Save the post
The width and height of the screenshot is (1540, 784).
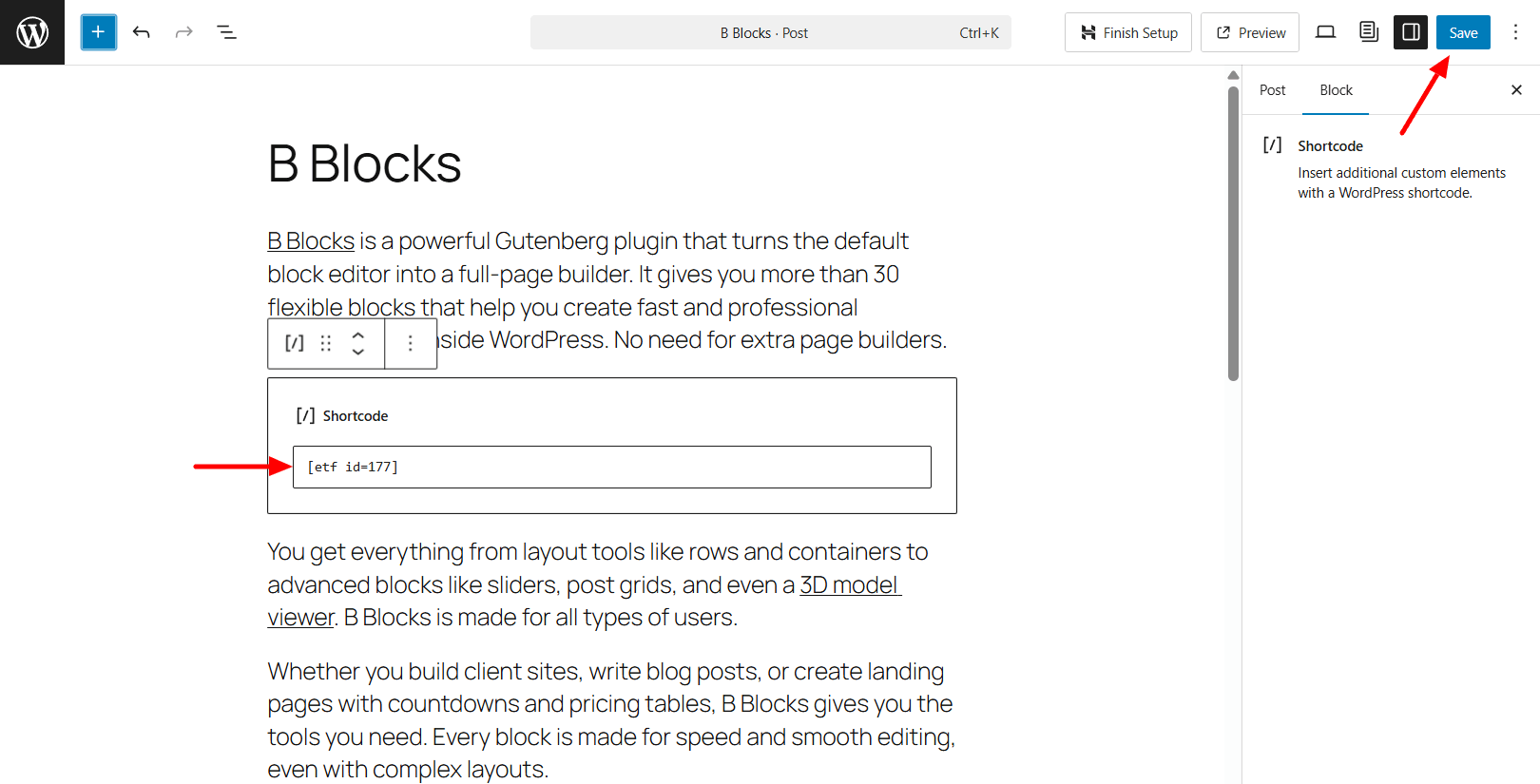[x=1462, y=31]
